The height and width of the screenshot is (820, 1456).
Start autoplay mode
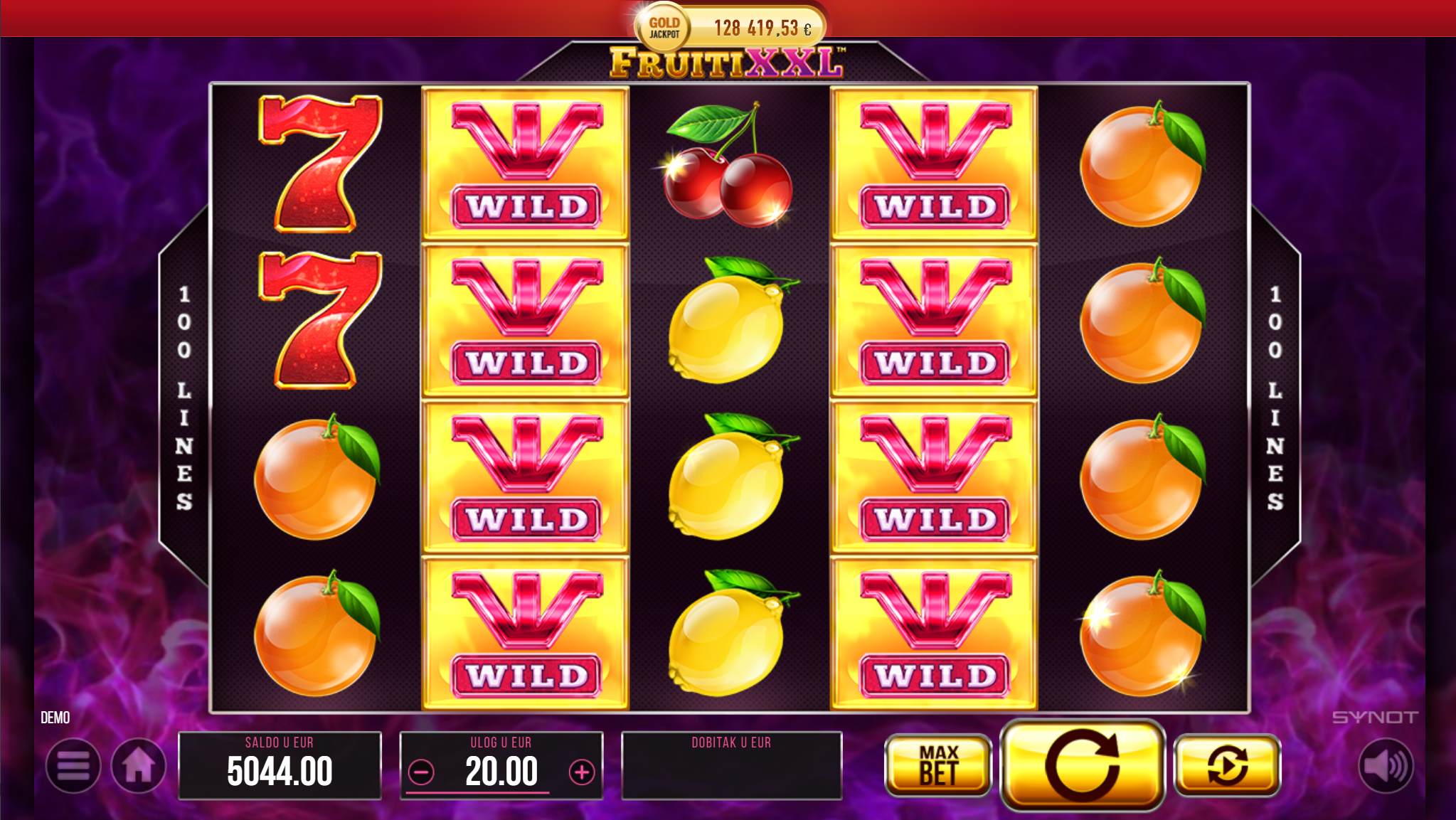tap(1227, 765)
